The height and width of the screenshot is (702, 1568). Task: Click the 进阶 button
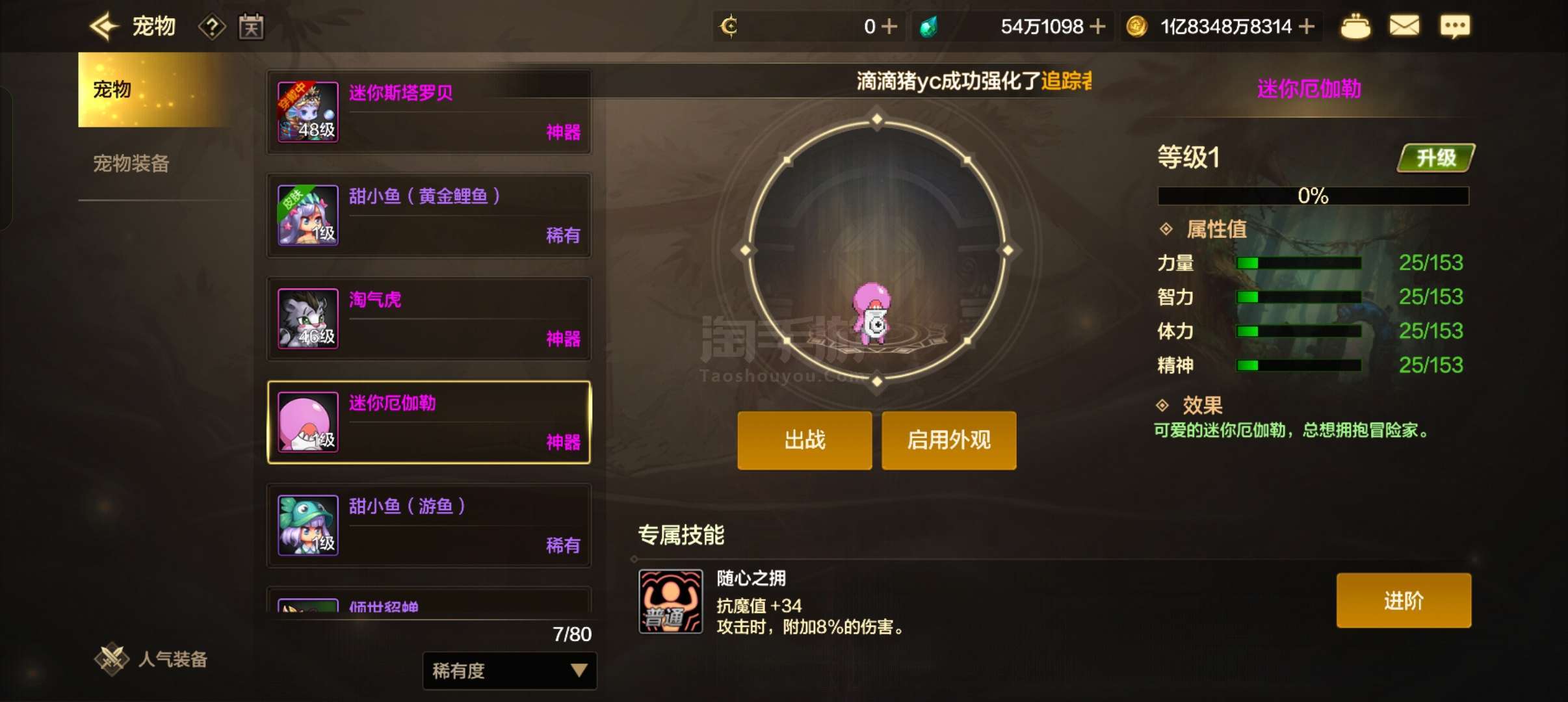click(1404, 601)
